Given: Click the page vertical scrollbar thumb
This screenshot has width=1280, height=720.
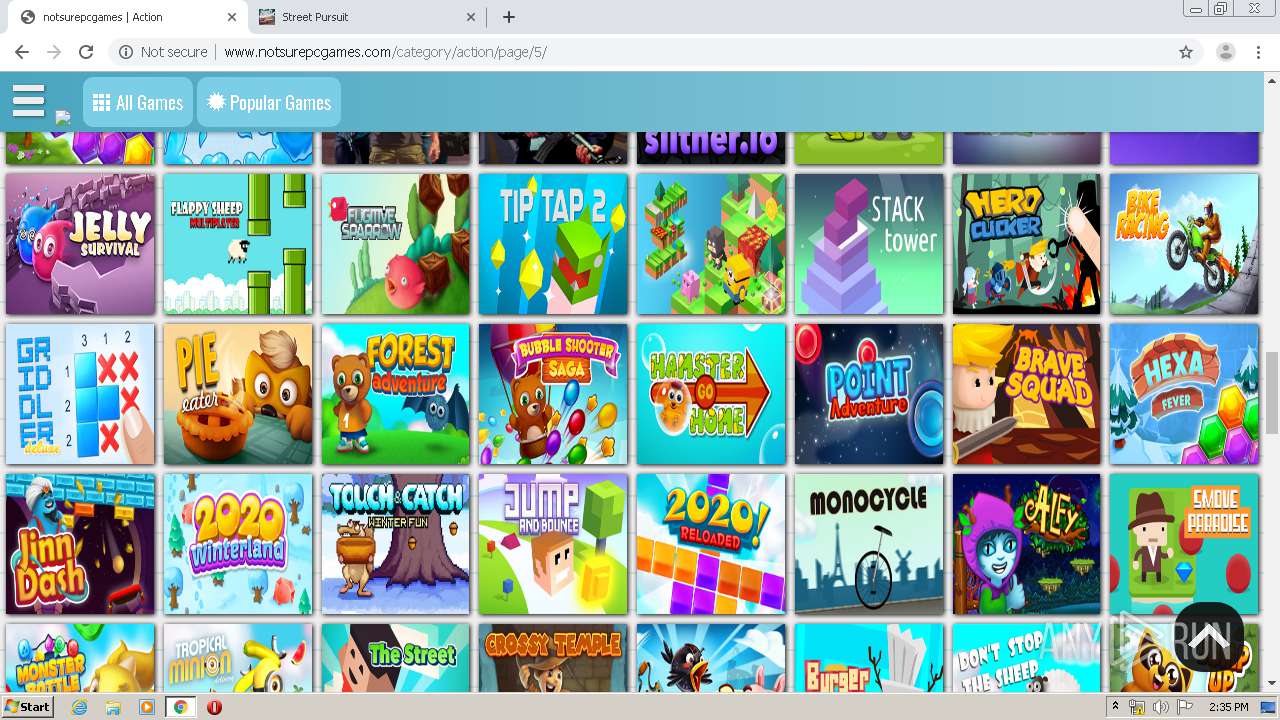Looking at the screenshot, I should [1271, 392].
